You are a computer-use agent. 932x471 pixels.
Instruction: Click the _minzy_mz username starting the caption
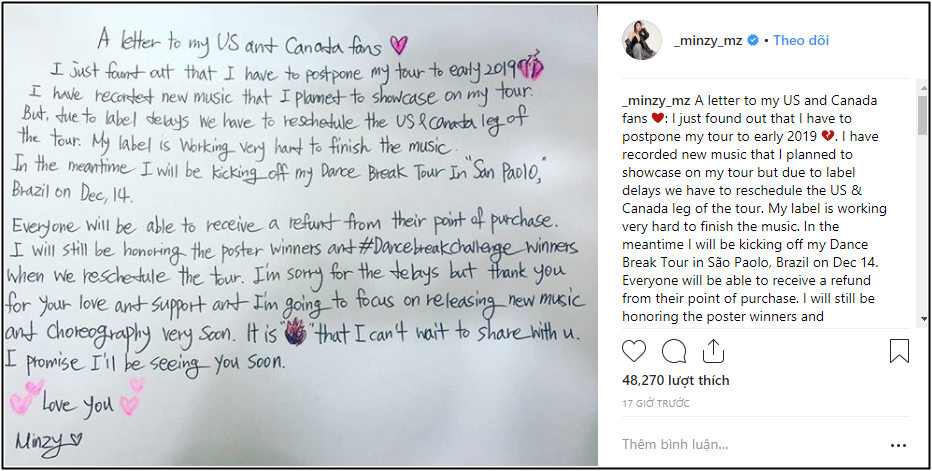[x=655, y=101]
